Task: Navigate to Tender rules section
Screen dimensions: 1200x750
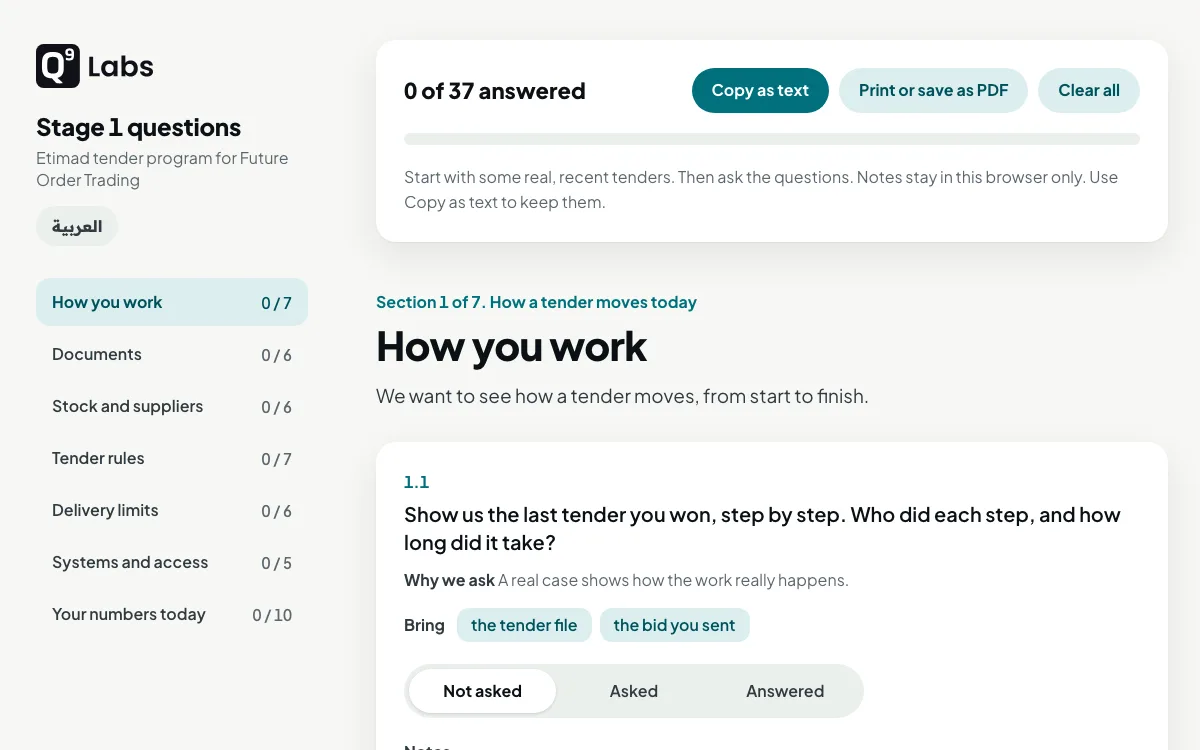Action: (x=172, y=458)
